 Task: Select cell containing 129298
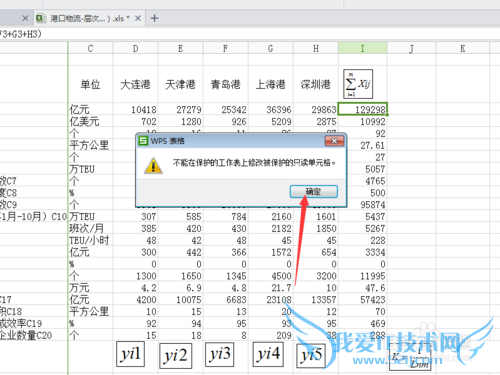coord(363,109)
